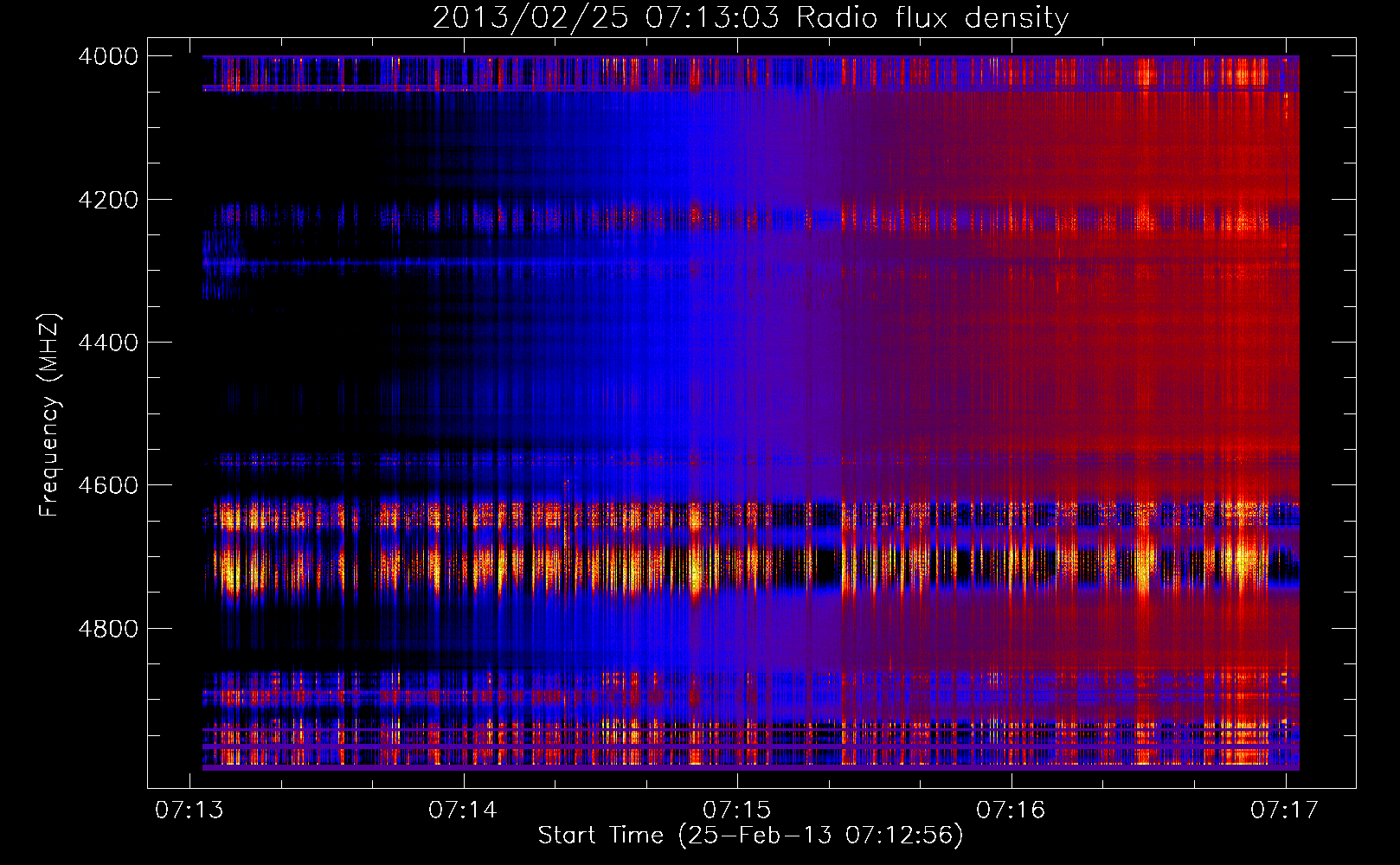Click the 4600 frequency tick label

coord(108,485)
